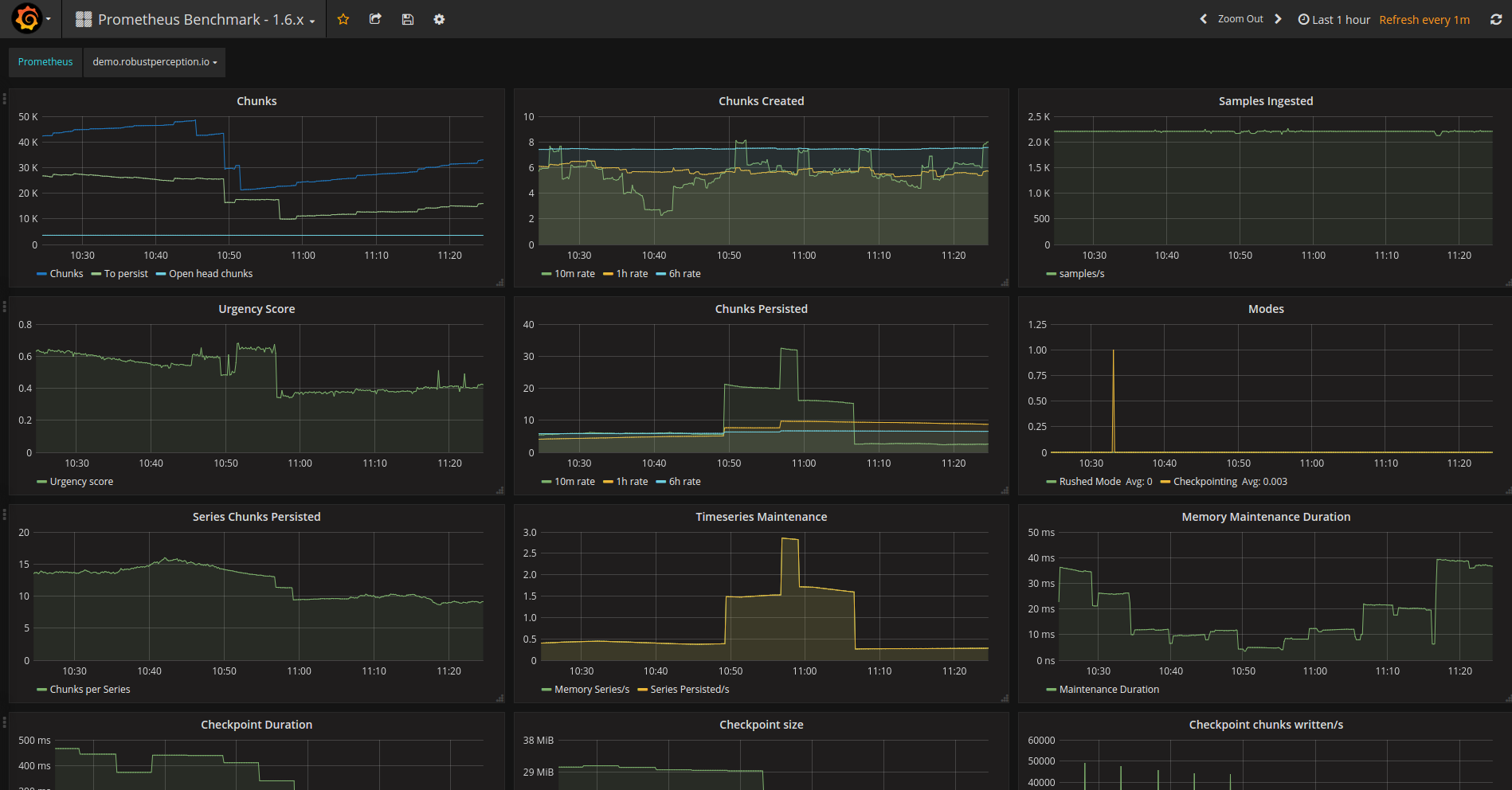Open Checkpoint chunks written/s panel title
Viewport: 1512px width, 790px height.
(1266, 725)
